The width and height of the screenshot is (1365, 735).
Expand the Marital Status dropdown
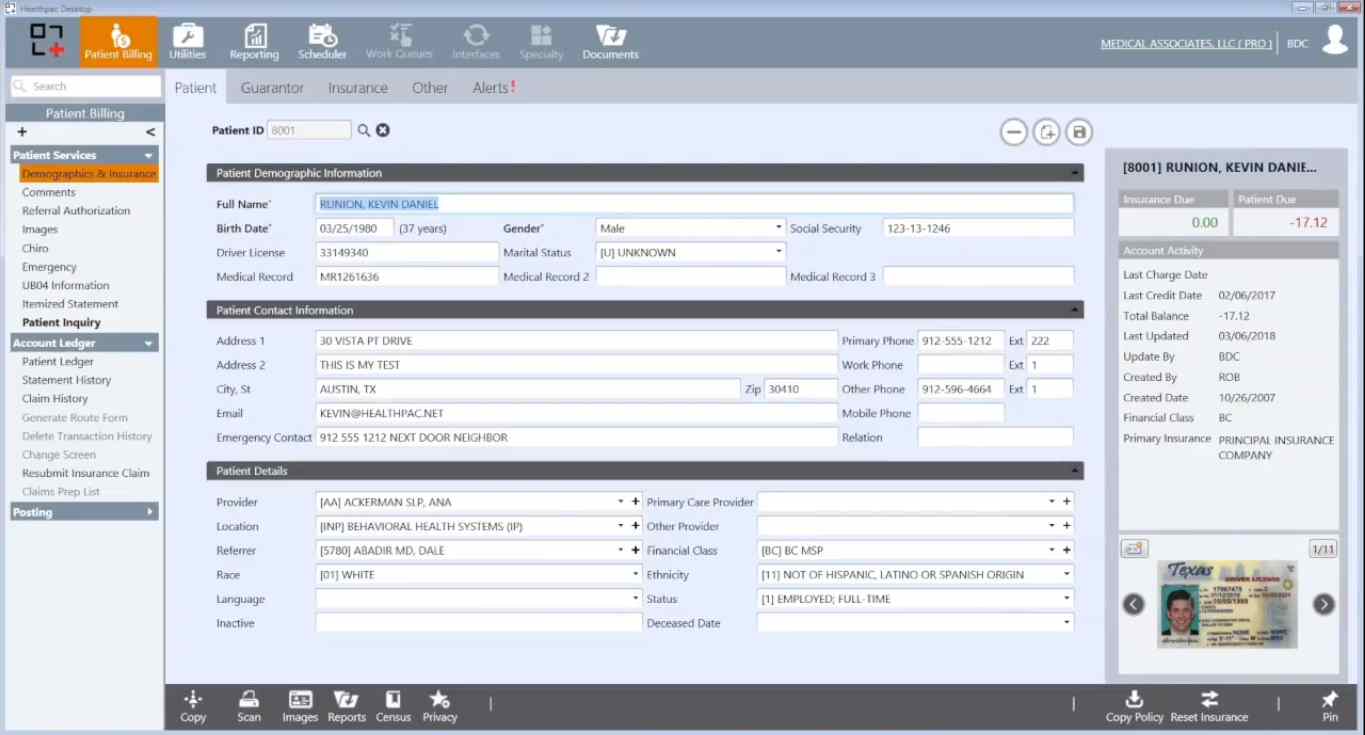tap(778, 252)
